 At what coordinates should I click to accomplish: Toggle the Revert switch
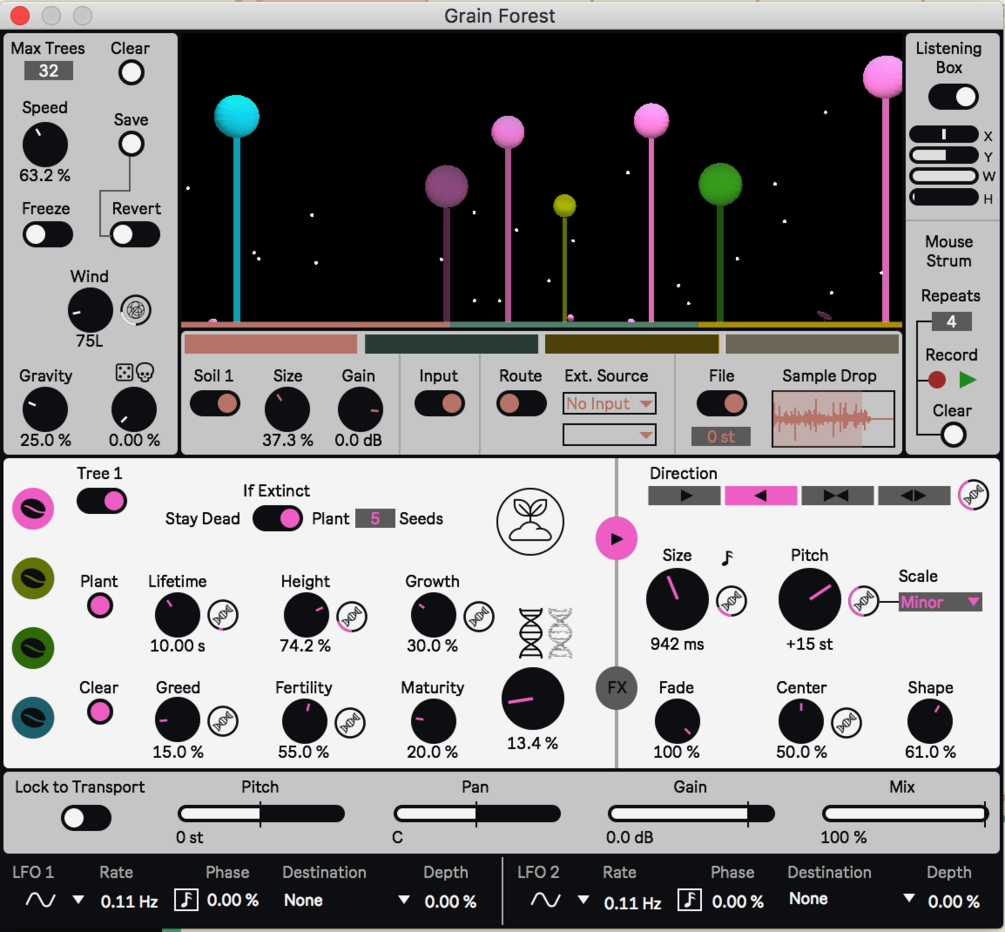click(x=135, y=235)
